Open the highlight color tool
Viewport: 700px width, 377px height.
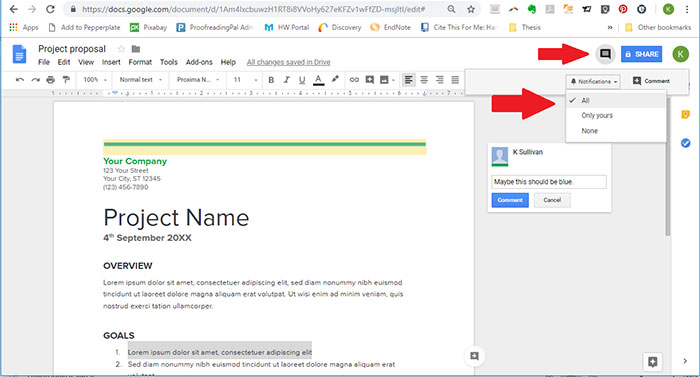pyautogui.click(x=335, y=80)
